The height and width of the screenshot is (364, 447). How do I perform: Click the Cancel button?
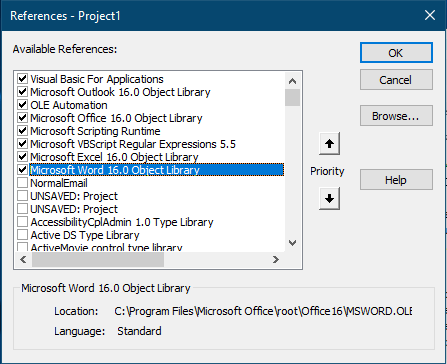(396, 80)
